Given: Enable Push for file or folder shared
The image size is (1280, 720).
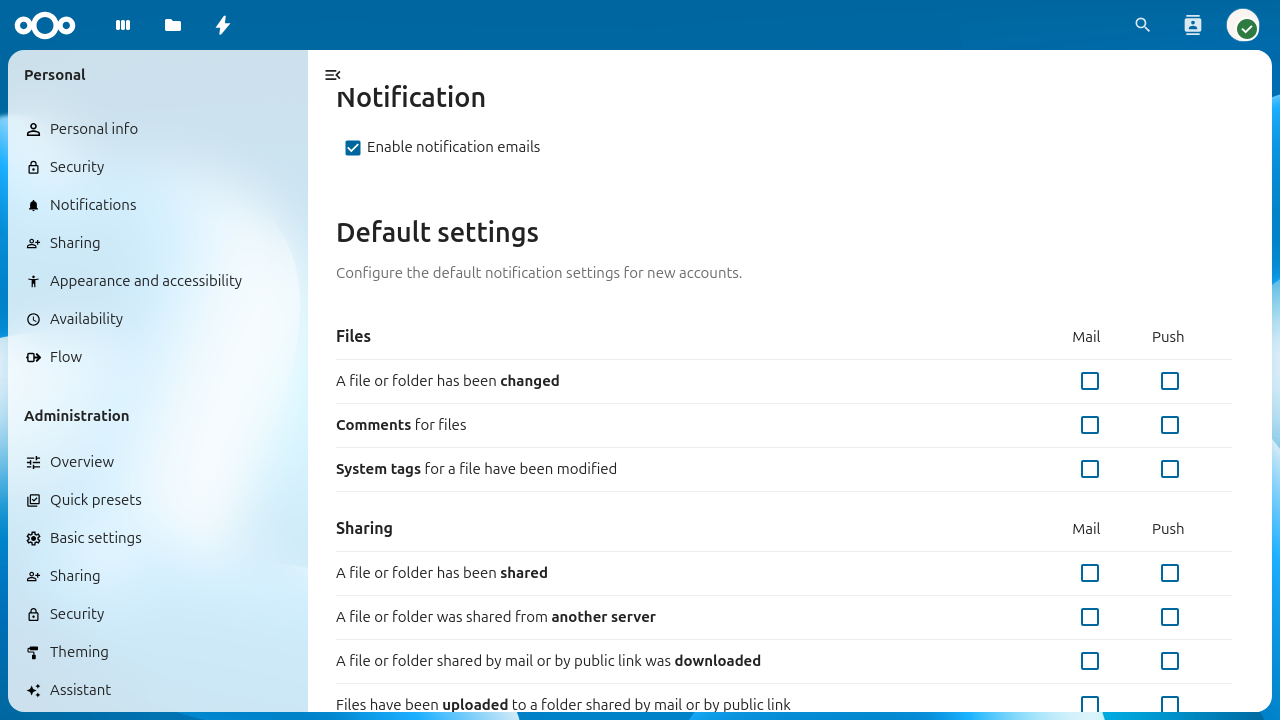Looking at the screenshot, I should 1170,573.
